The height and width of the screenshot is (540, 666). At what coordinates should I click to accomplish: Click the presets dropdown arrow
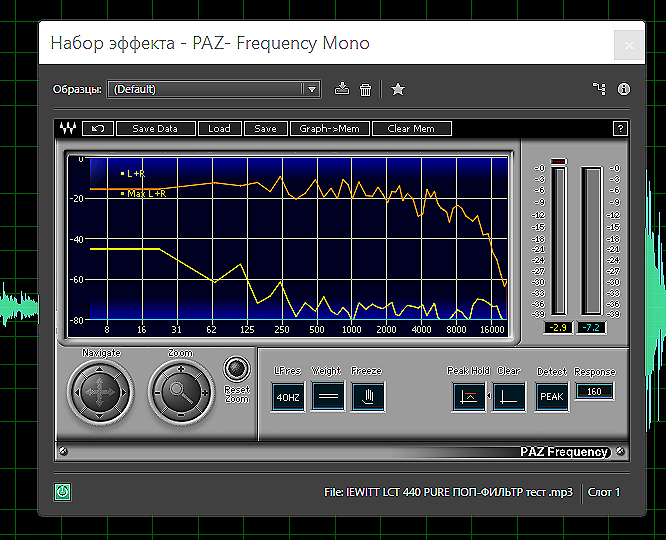tap(312, 89)
